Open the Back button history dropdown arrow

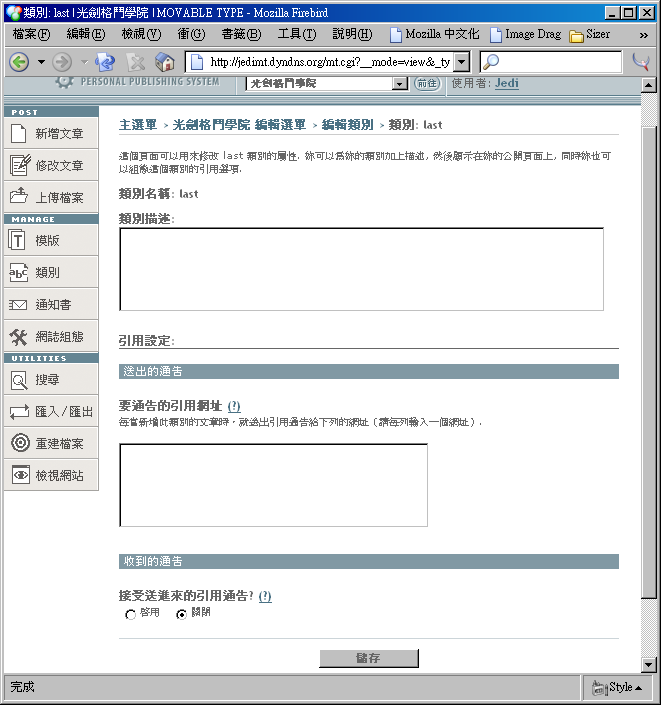click(41, 62)
